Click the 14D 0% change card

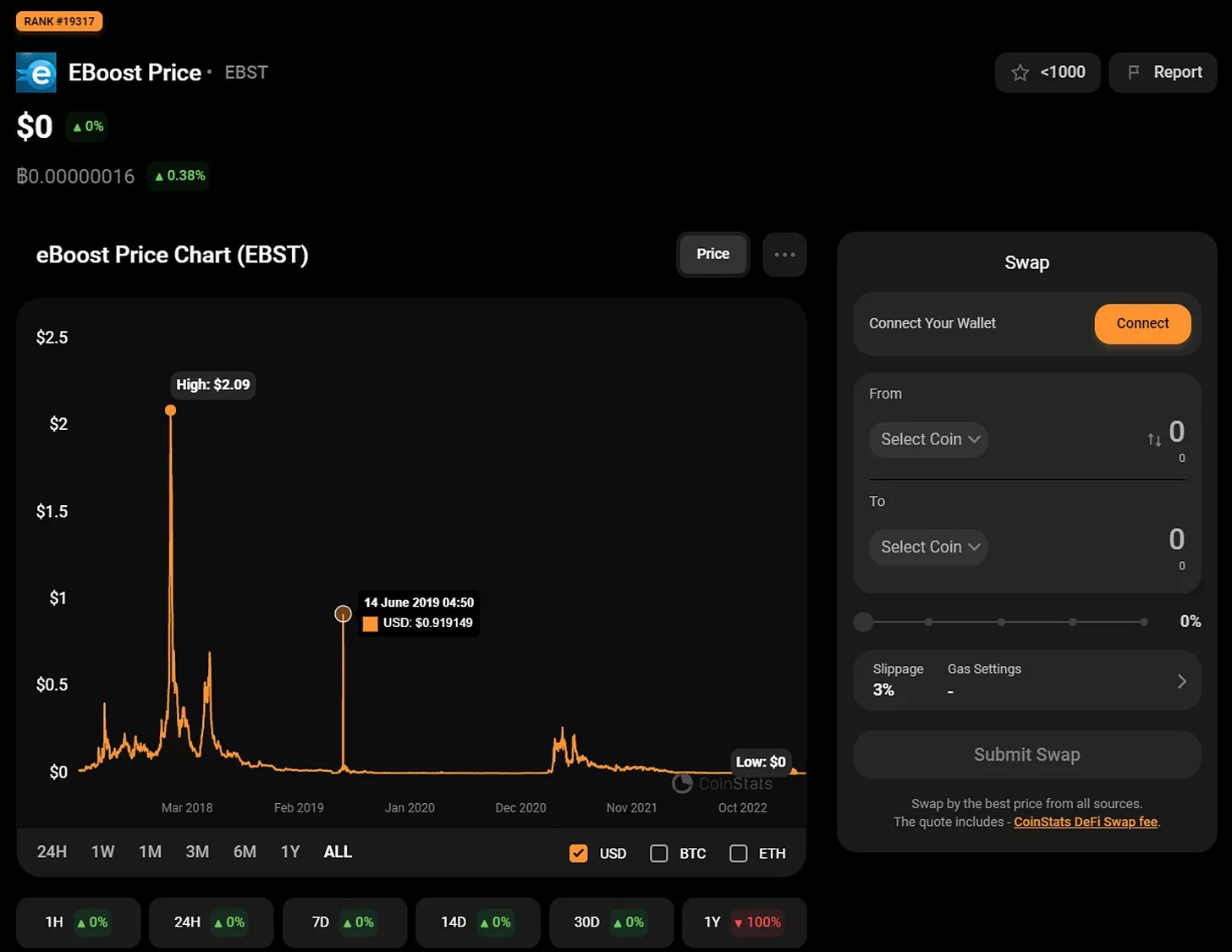477,922
